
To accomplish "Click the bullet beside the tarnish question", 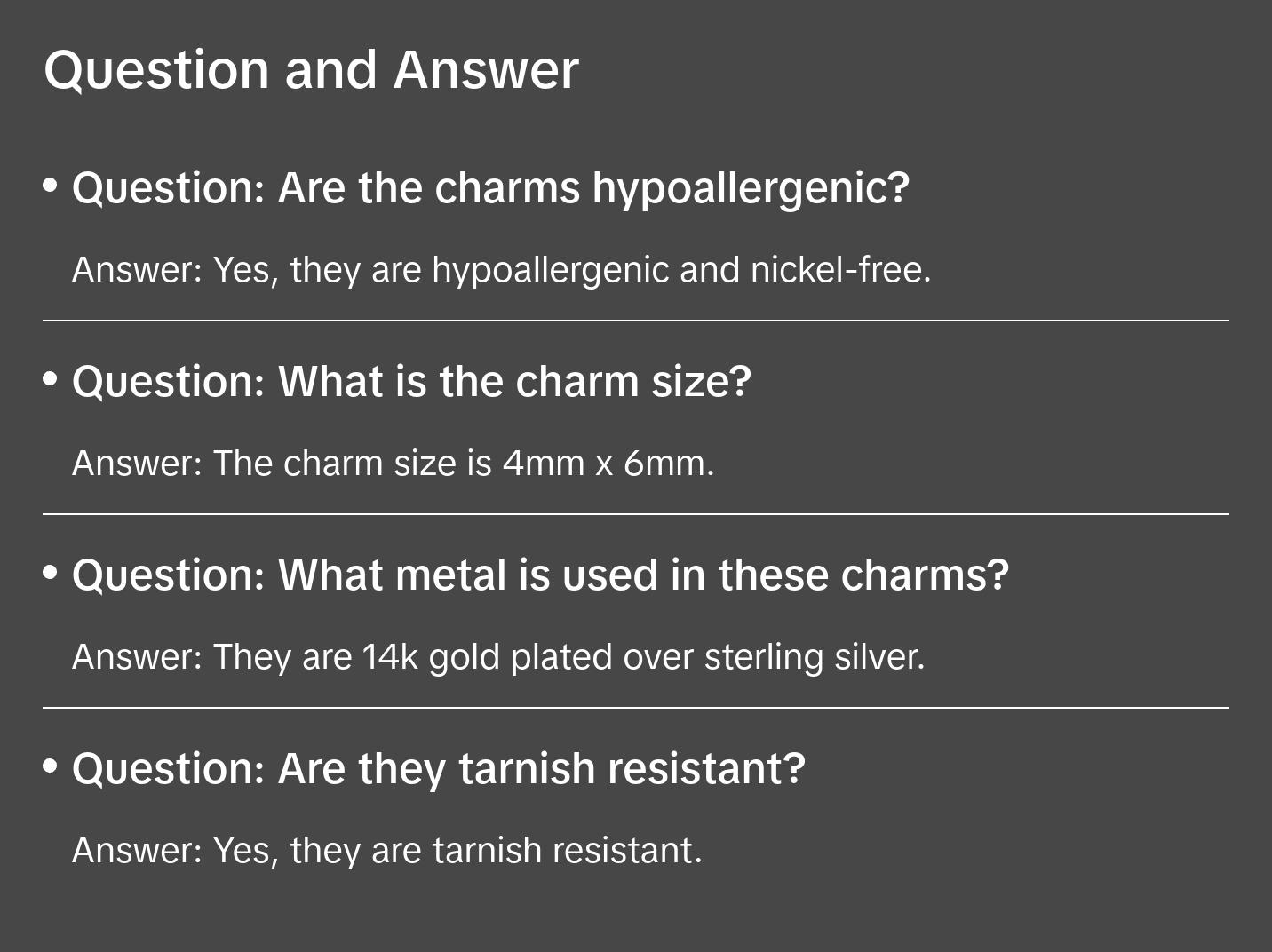I will pyautogui.click(x=51, y=766).
